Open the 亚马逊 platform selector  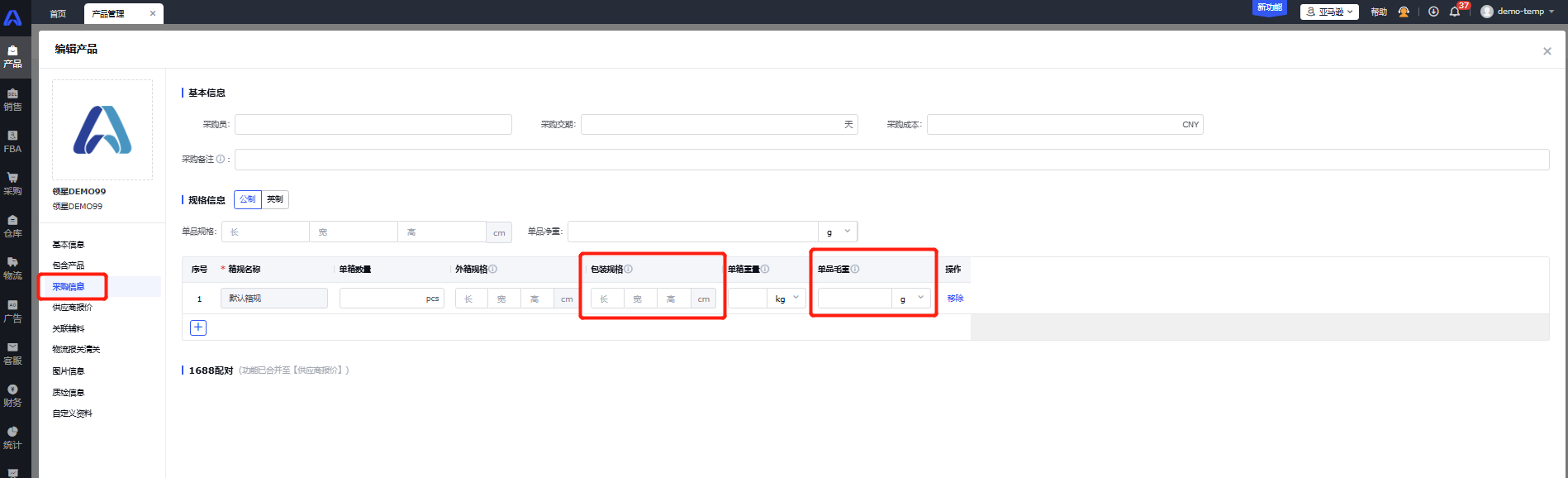(1329, 12)
